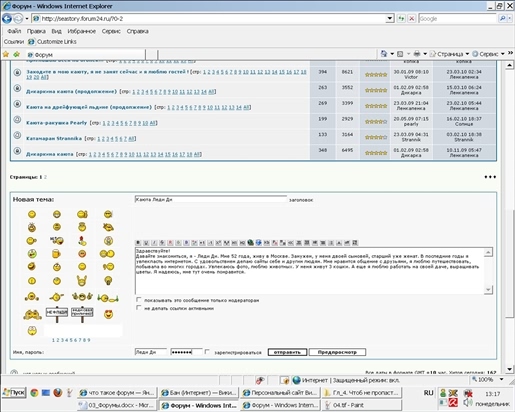
Task: Check the register checkbox
Action: pos(207,352)
